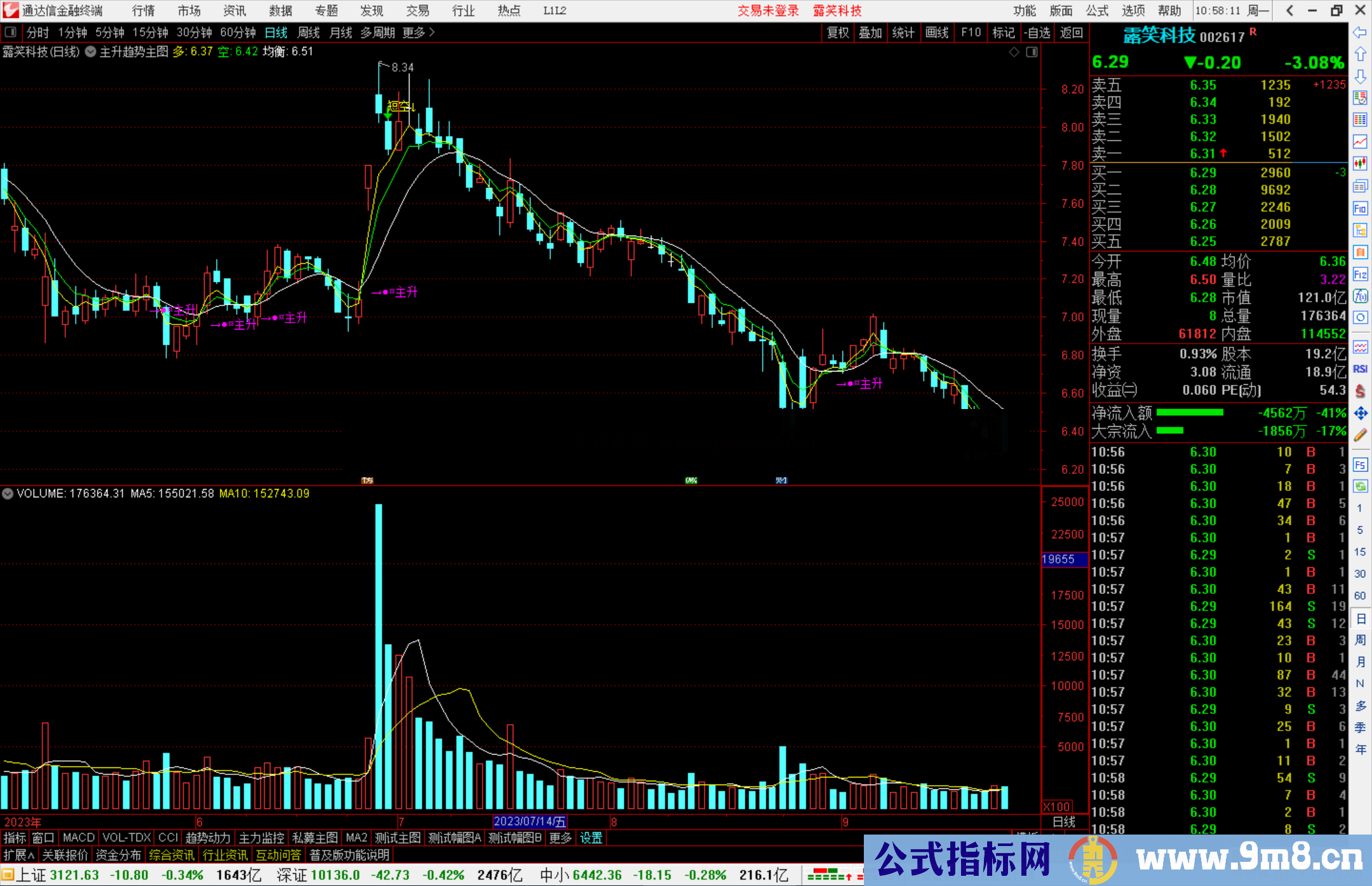This screenshot has width=1372, height=886.
Task: Click the F12 sidebar icon
Action: coord(1360,274)
